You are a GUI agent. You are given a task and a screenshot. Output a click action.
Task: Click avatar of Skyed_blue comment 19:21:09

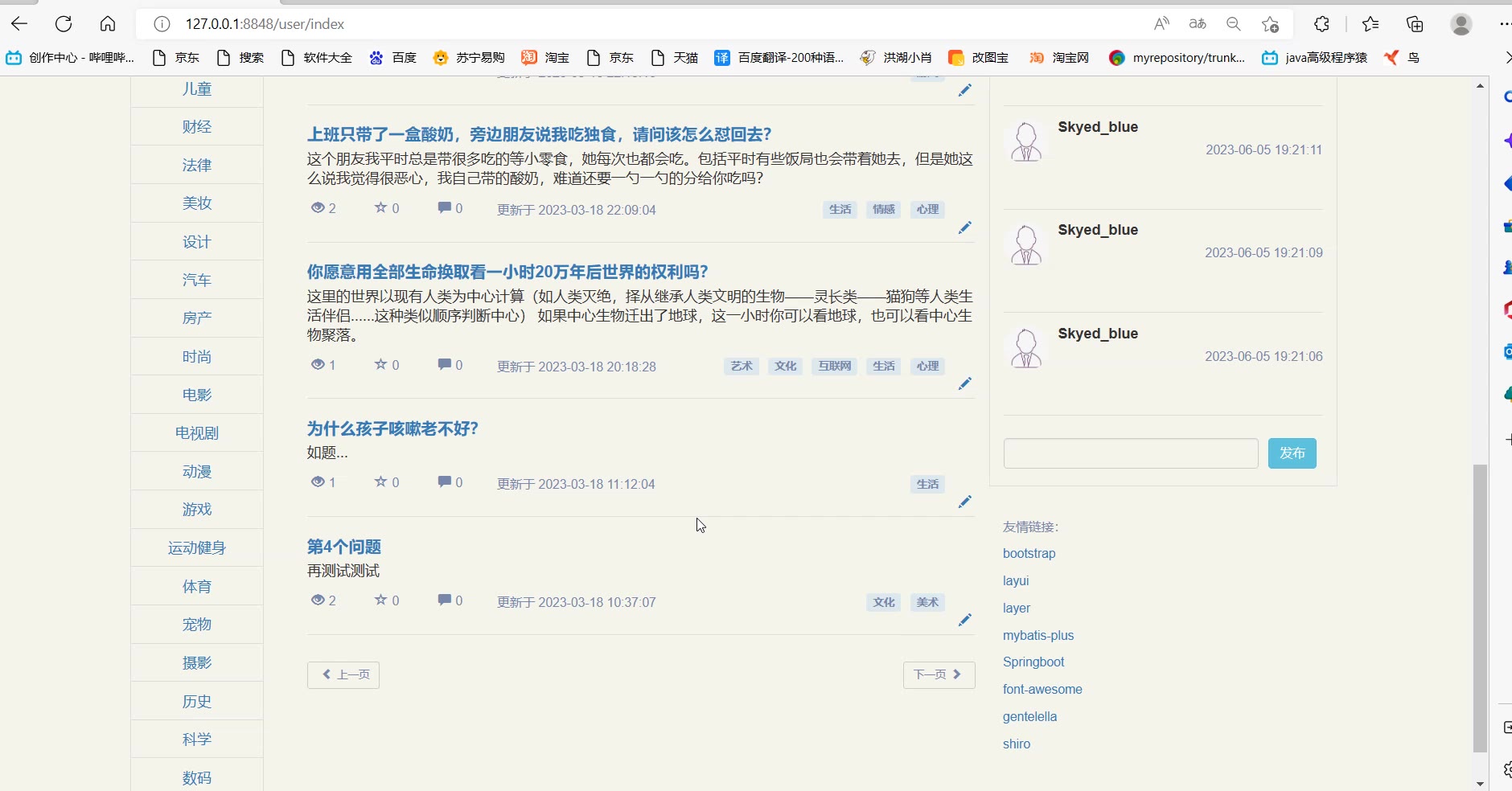pos(1026,245)
